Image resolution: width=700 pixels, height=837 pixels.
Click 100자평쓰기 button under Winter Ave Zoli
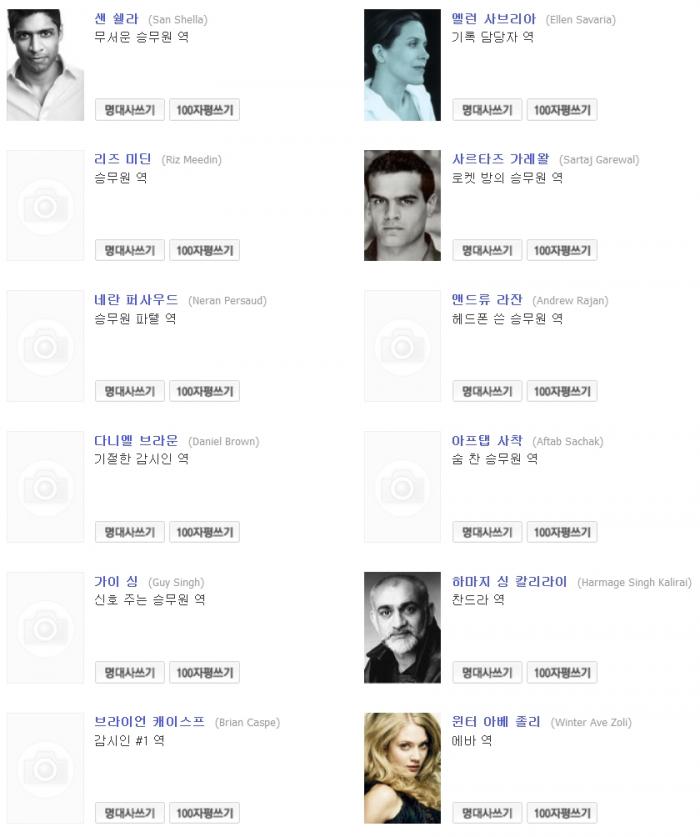click(562, 813)
